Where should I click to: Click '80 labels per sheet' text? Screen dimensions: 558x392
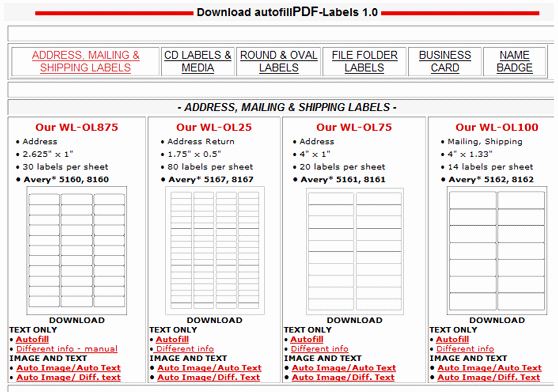tap(210, 167)
